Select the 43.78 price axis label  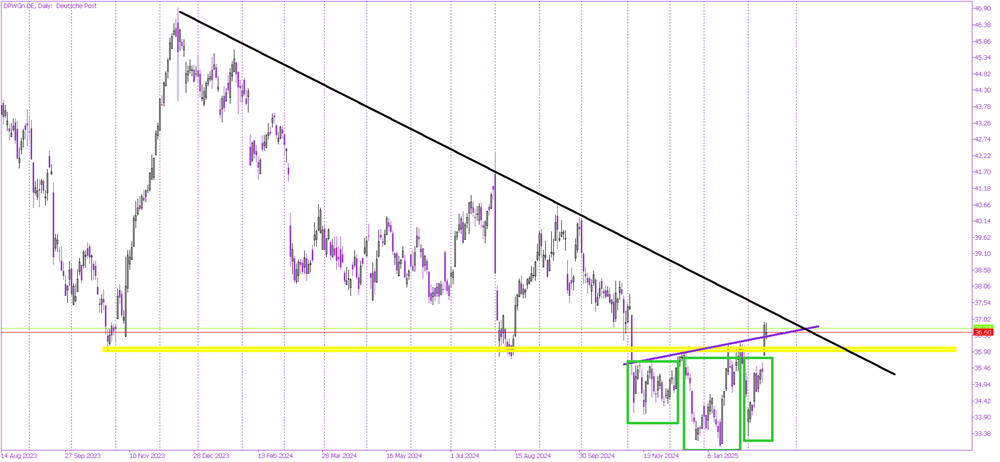[982, 107]
